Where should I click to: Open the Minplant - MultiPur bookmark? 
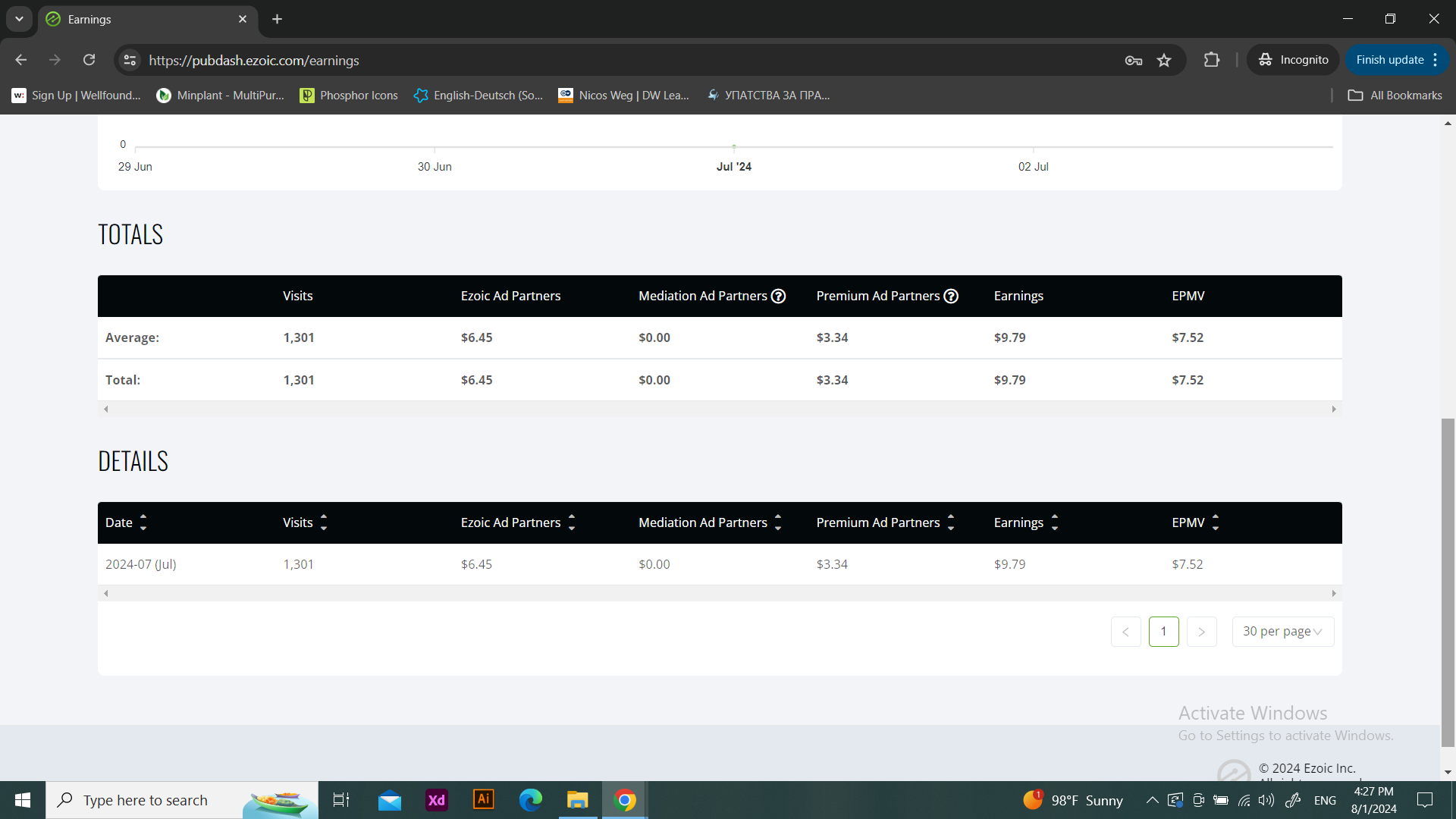click(x=221, y=96)
